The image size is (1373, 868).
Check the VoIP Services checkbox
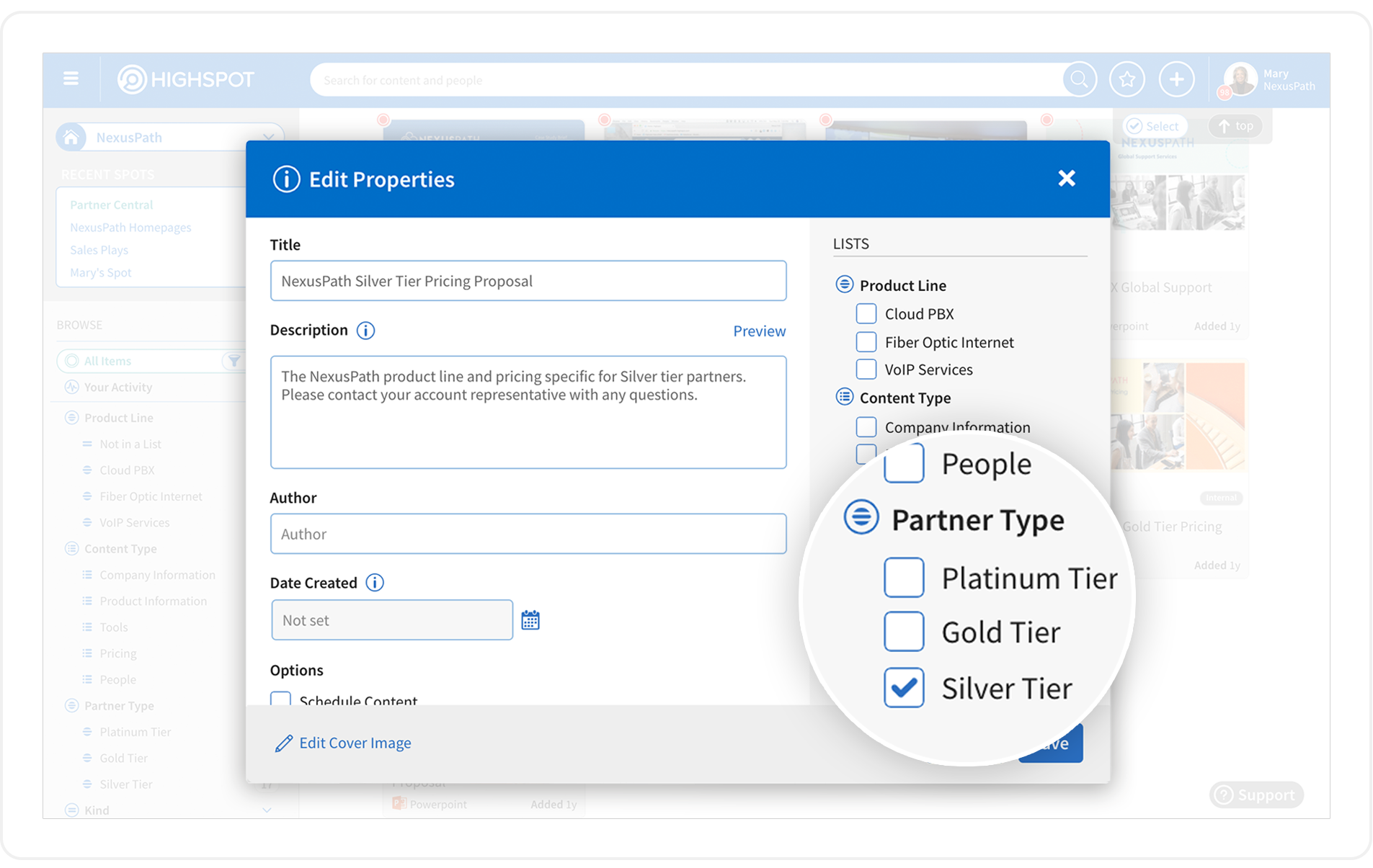click(866, 370)
